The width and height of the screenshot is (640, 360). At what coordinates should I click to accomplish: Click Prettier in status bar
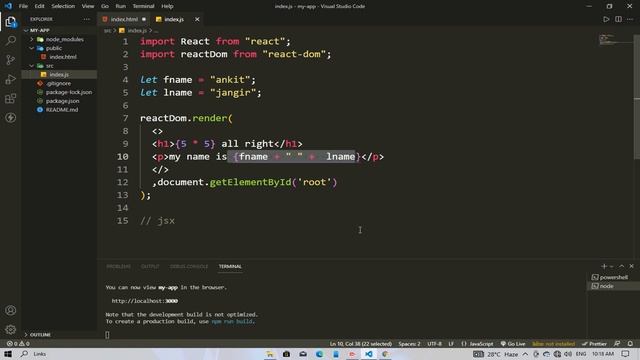pos(594,344)
